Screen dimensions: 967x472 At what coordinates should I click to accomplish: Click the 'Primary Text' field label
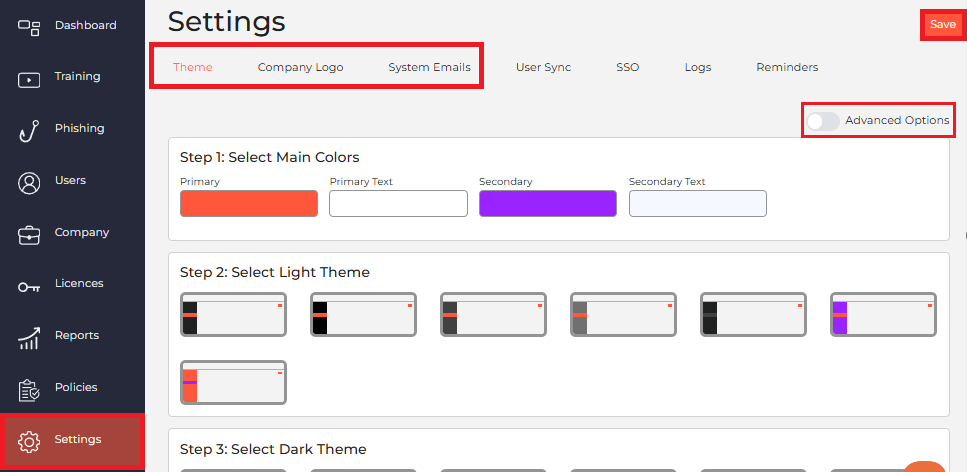(x=361, y=182)
